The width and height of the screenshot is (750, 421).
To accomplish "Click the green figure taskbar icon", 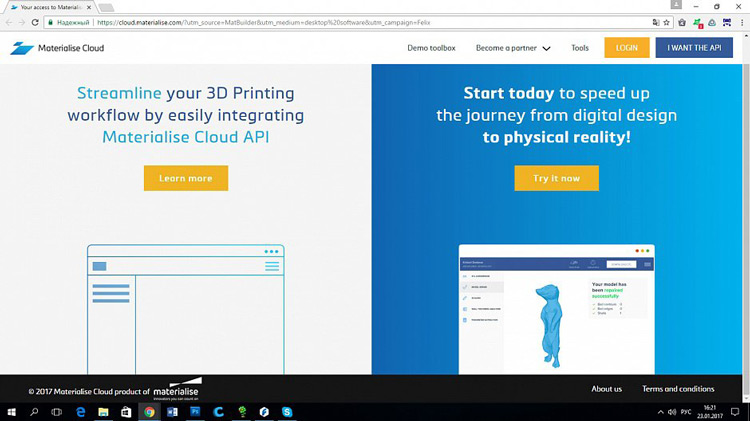I will pos(242,412).
